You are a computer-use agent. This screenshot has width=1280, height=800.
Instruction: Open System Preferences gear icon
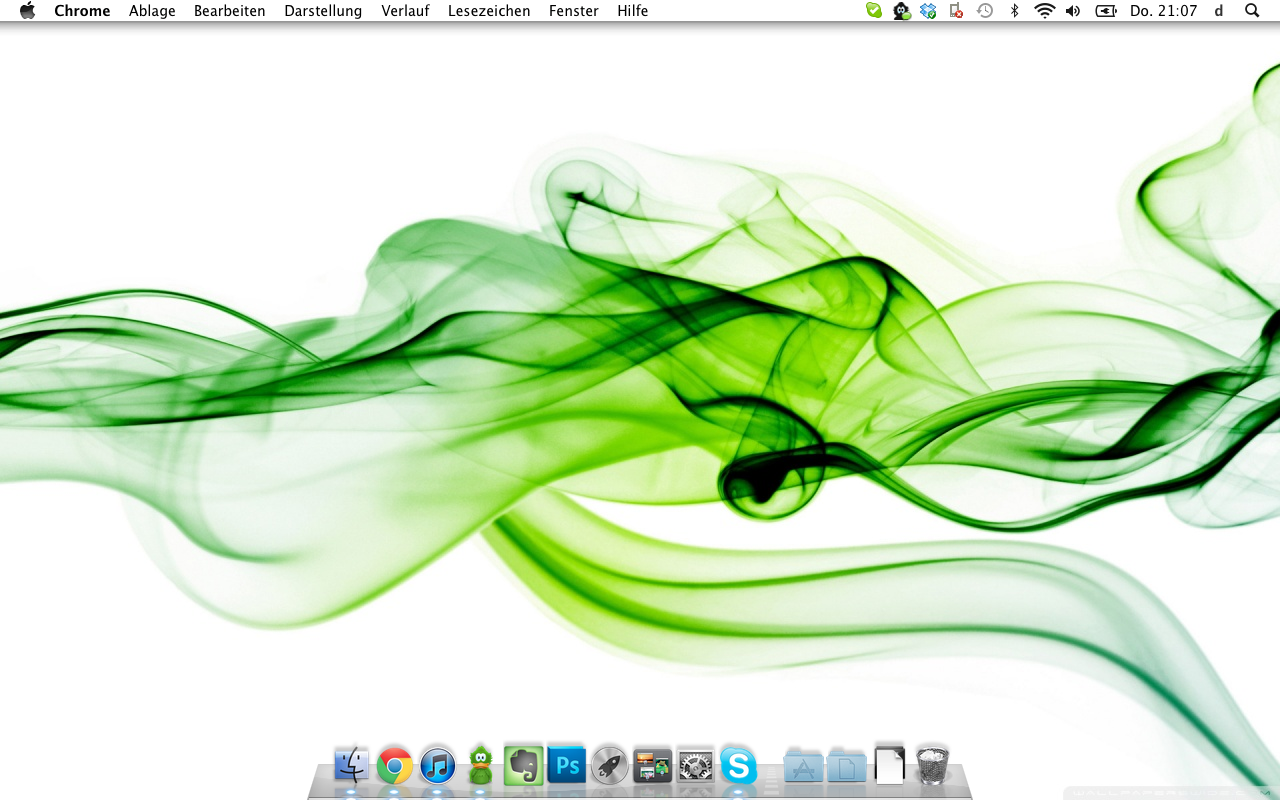click(695, 766)
